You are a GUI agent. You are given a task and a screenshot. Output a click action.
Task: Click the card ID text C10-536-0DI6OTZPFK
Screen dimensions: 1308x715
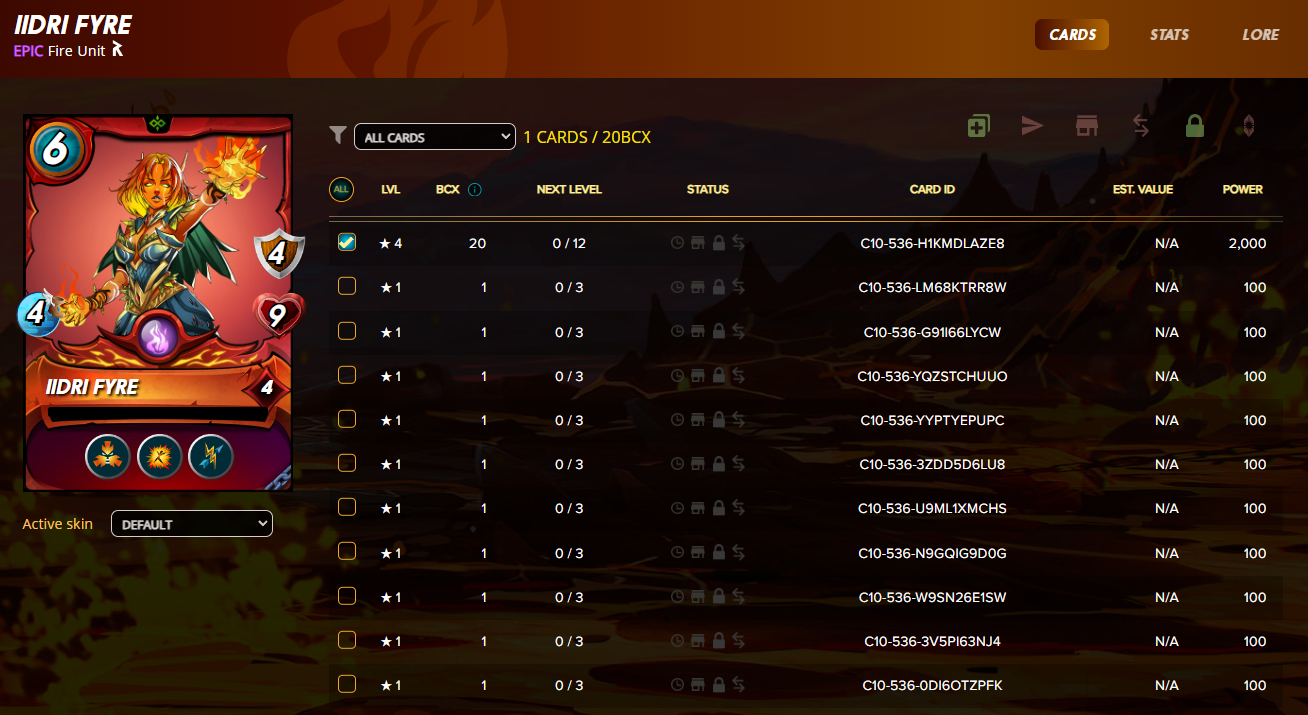coord(932,685)
